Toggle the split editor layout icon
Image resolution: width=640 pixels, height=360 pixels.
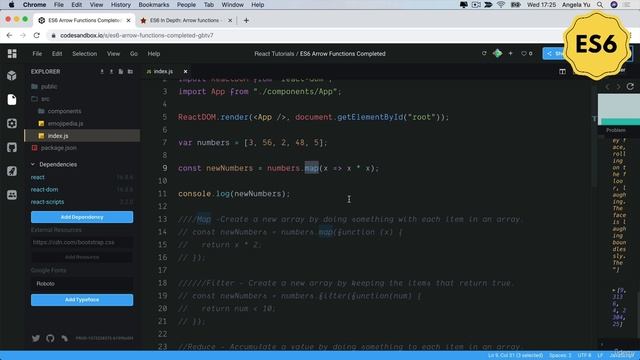[x=562, y=71]
